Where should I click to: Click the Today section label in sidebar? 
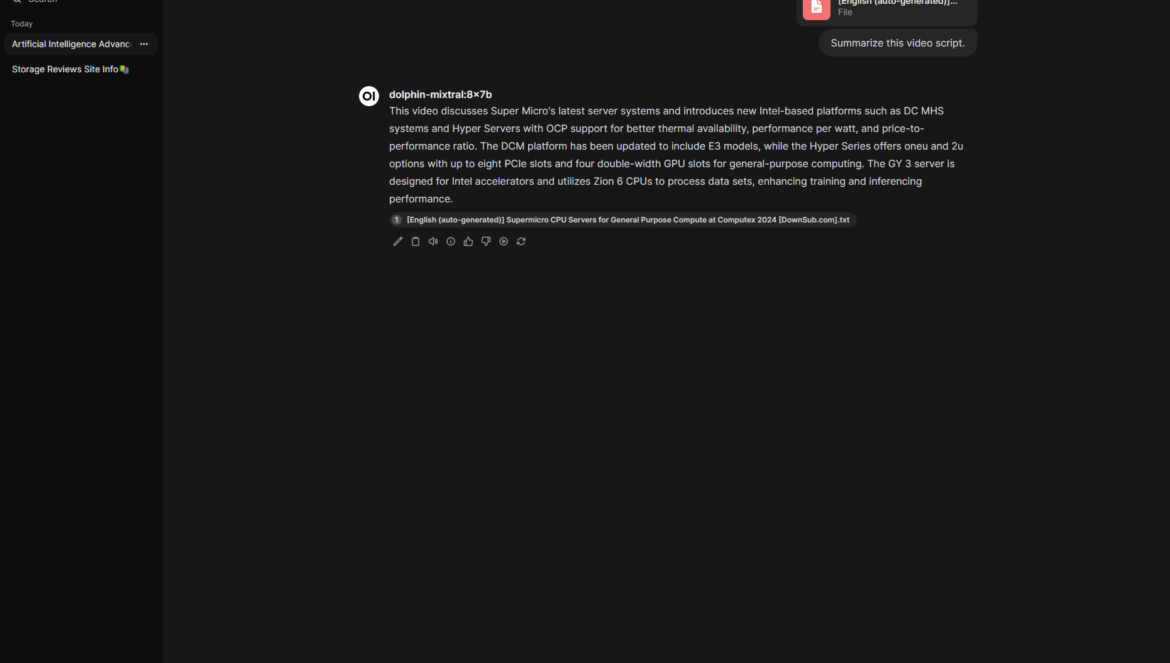click(22, 24)
